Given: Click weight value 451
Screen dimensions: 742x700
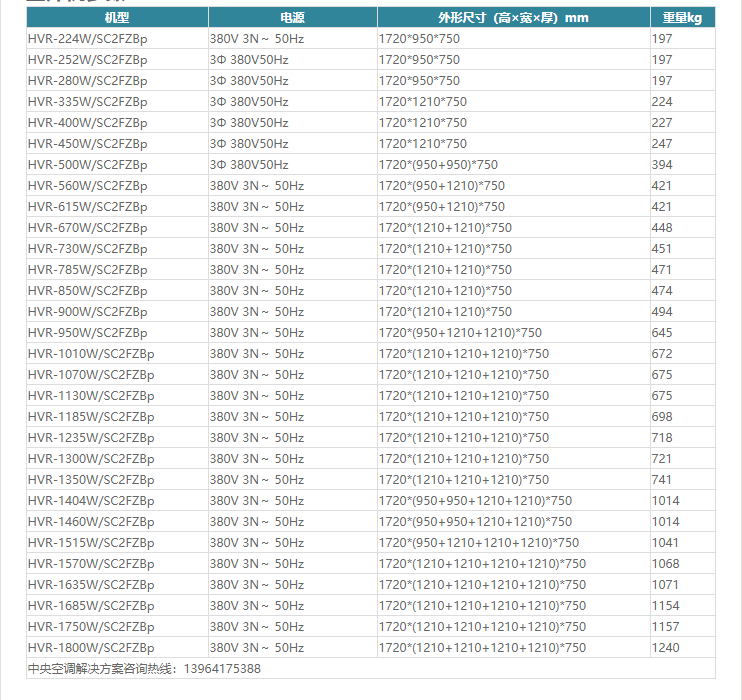Looking at the screenshot, I should coord(662,248).
